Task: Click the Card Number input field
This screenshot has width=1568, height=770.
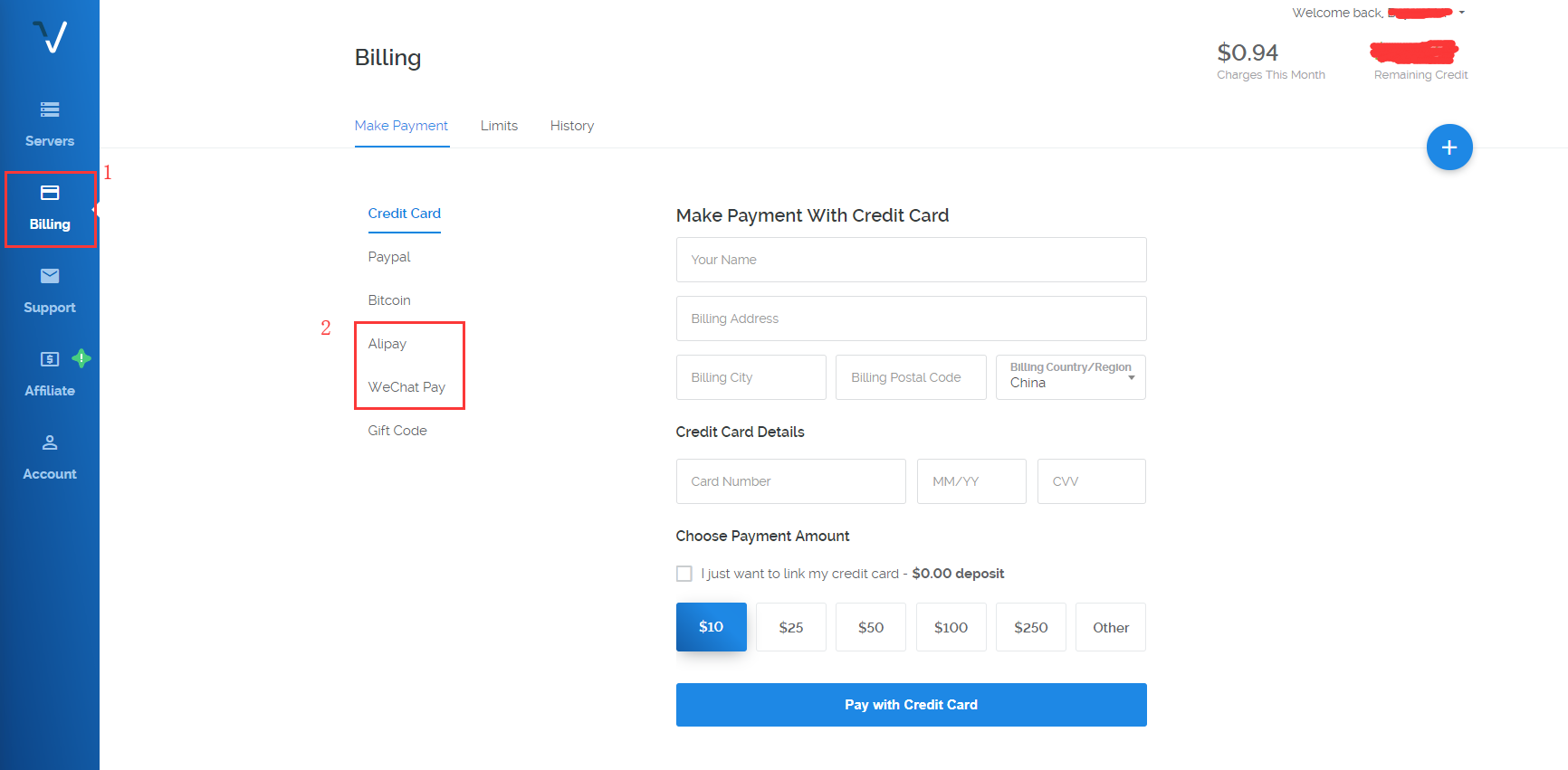Action: [x=790, y=481]
